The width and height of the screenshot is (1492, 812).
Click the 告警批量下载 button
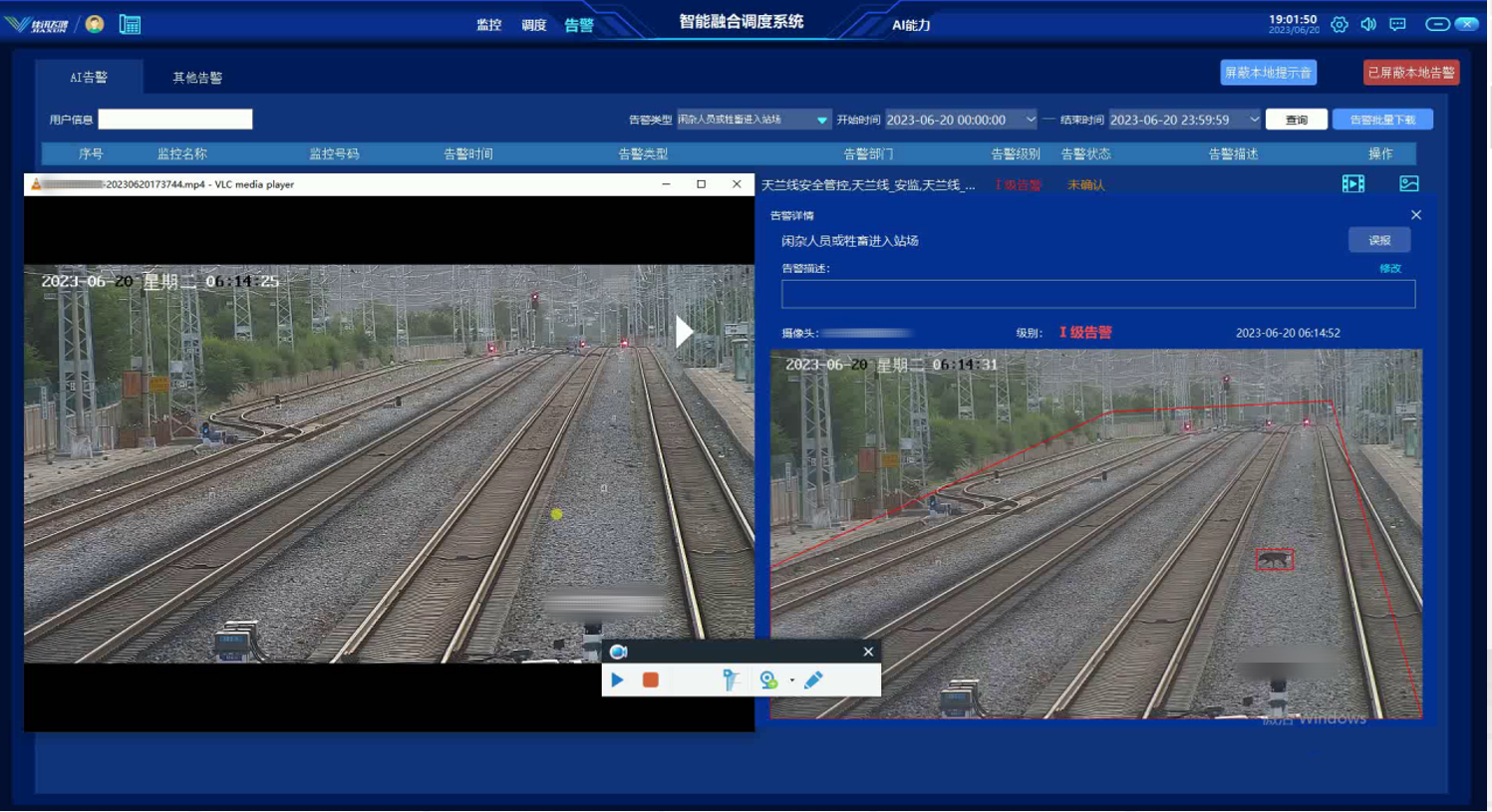coord(1381,120)
